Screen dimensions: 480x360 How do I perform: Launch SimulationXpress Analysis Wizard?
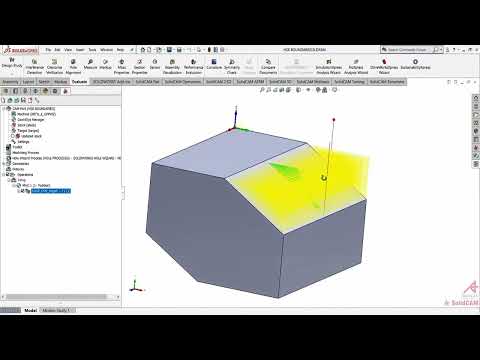pyautogui.click(x=329, y=66)
